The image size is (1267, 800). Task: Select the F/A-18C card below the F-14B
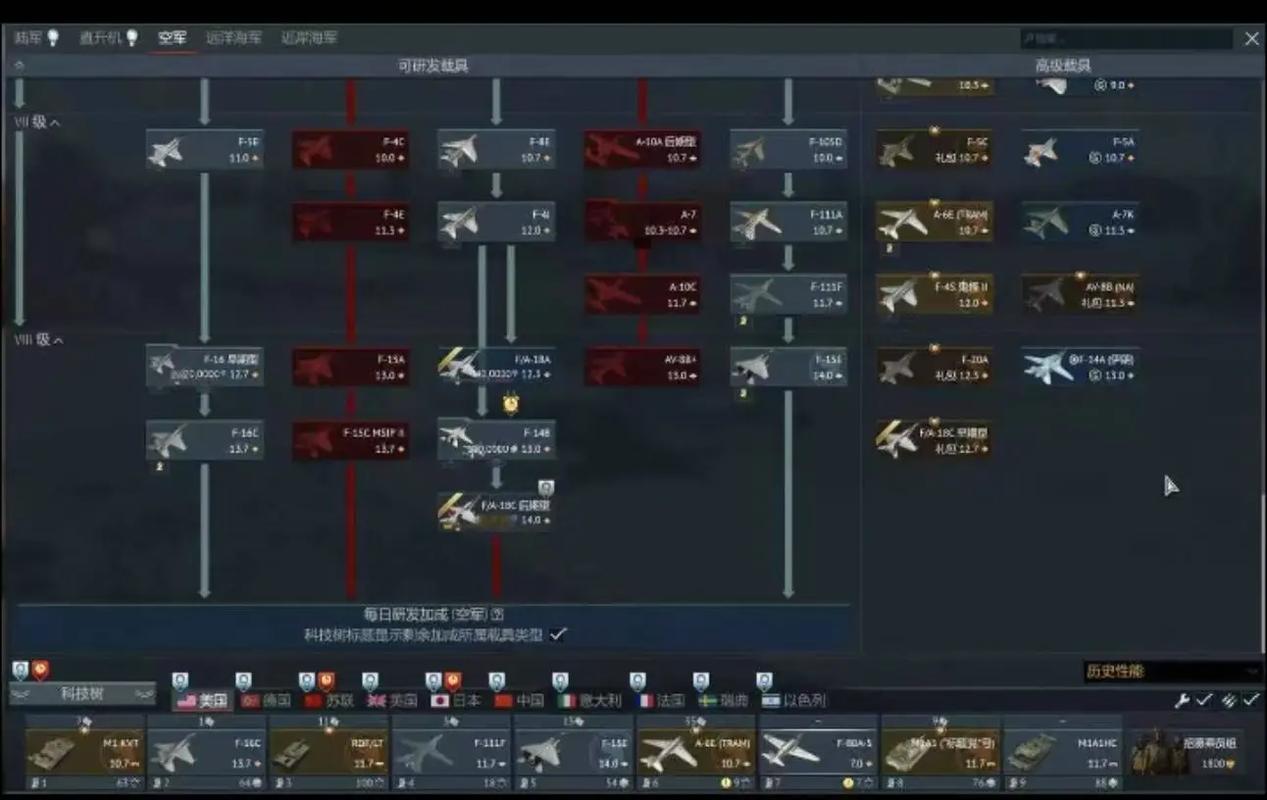point(496,511)
